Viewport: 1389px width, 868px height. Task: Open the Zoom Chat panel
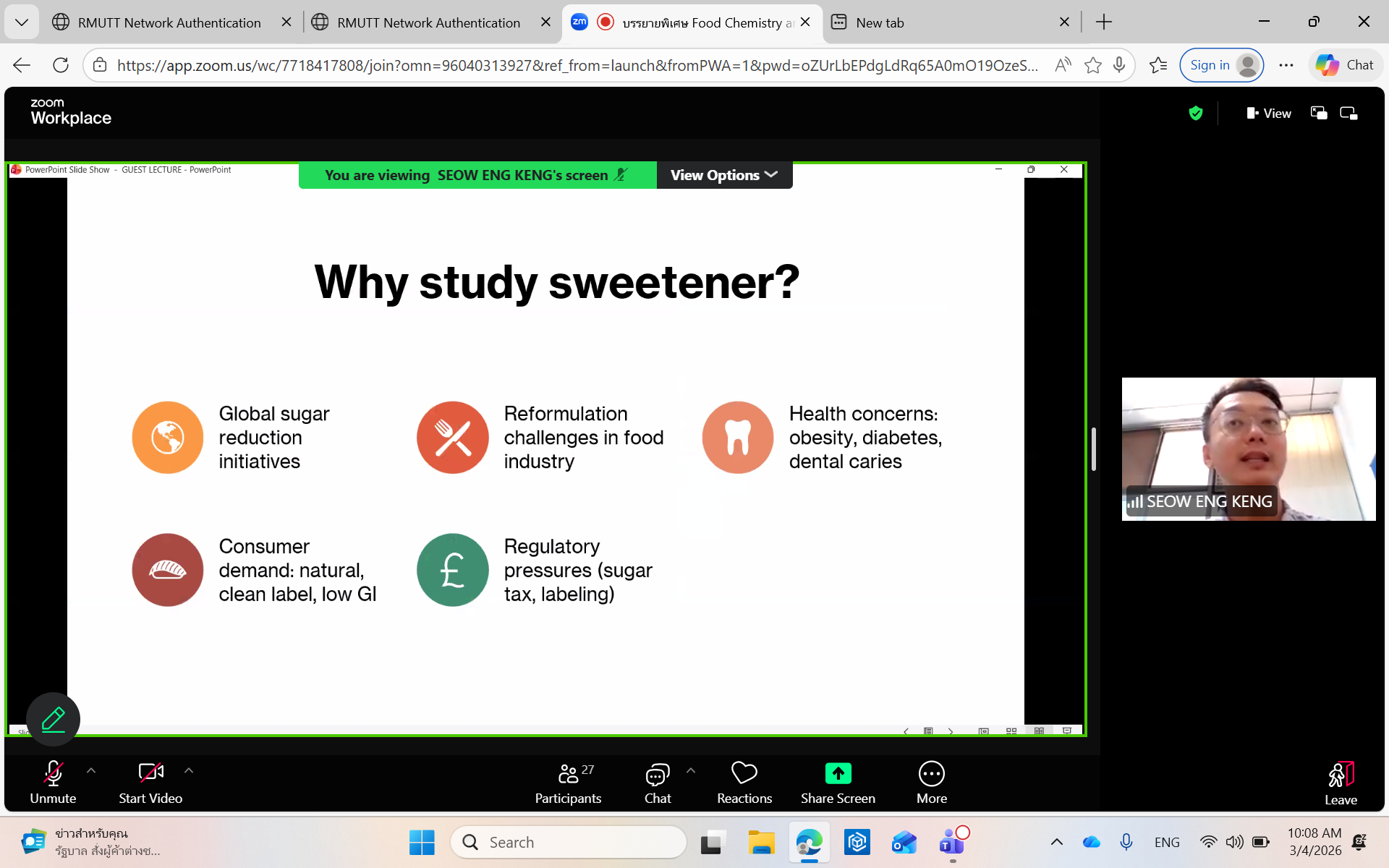tap(657, 783)
